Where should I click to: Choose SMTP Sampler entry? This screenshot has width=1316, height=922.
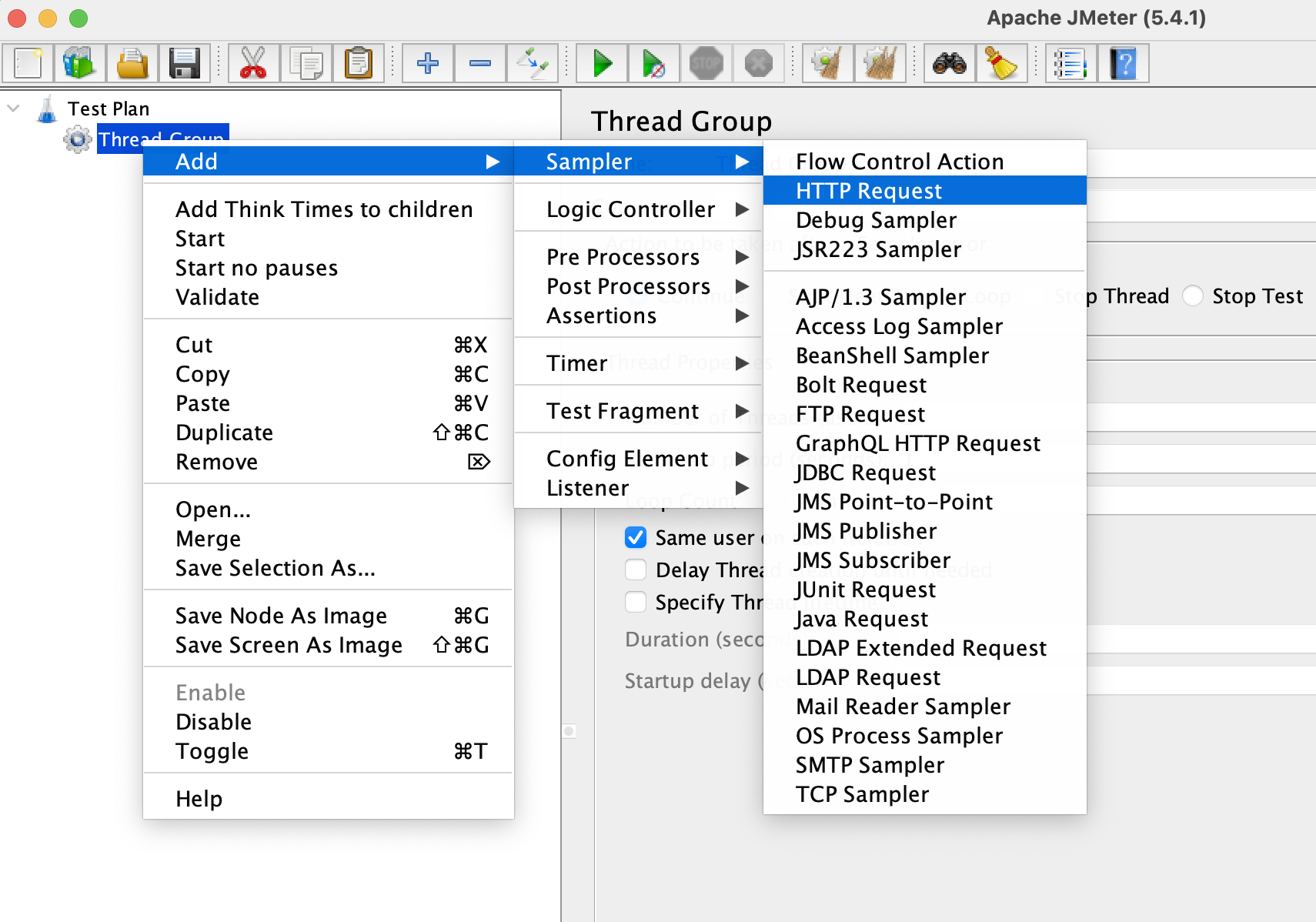coord(925,765)
